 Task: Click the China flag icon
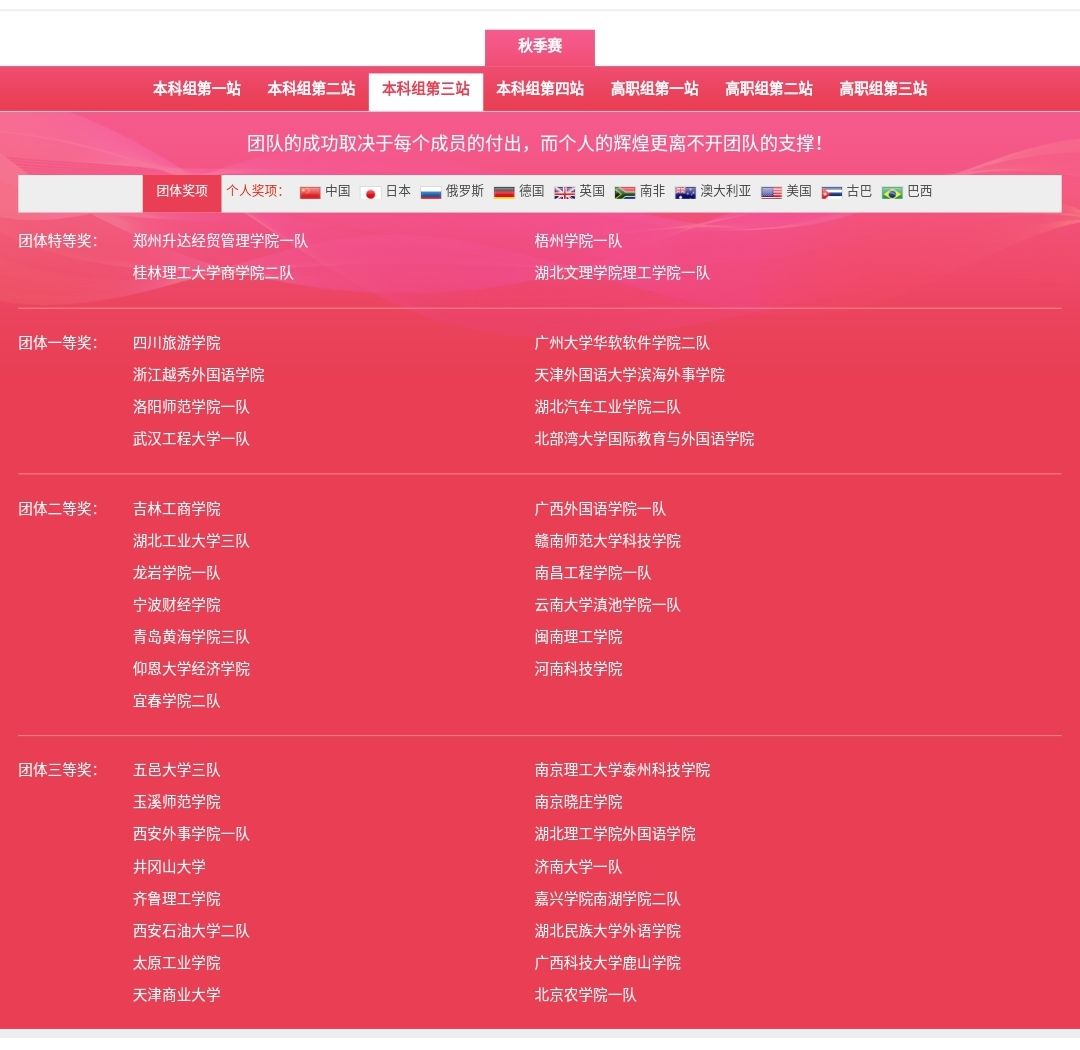pyautogui.click(x=310, y=192)
